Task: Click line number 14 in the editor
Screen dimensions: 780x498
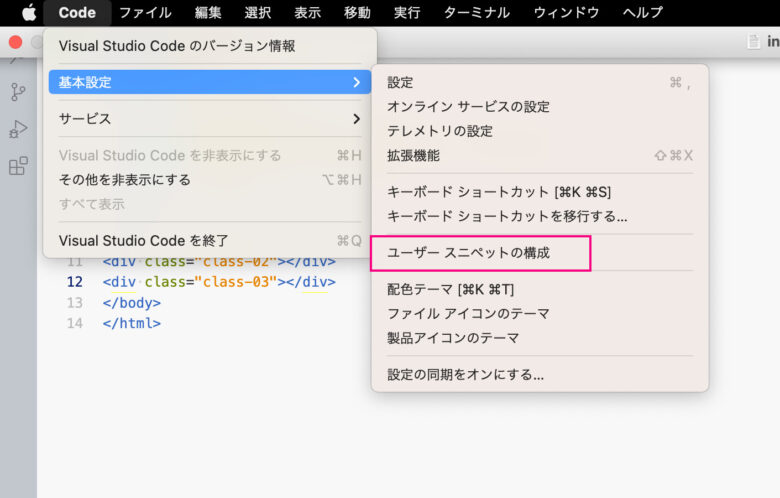Action: tap(75, 323)
